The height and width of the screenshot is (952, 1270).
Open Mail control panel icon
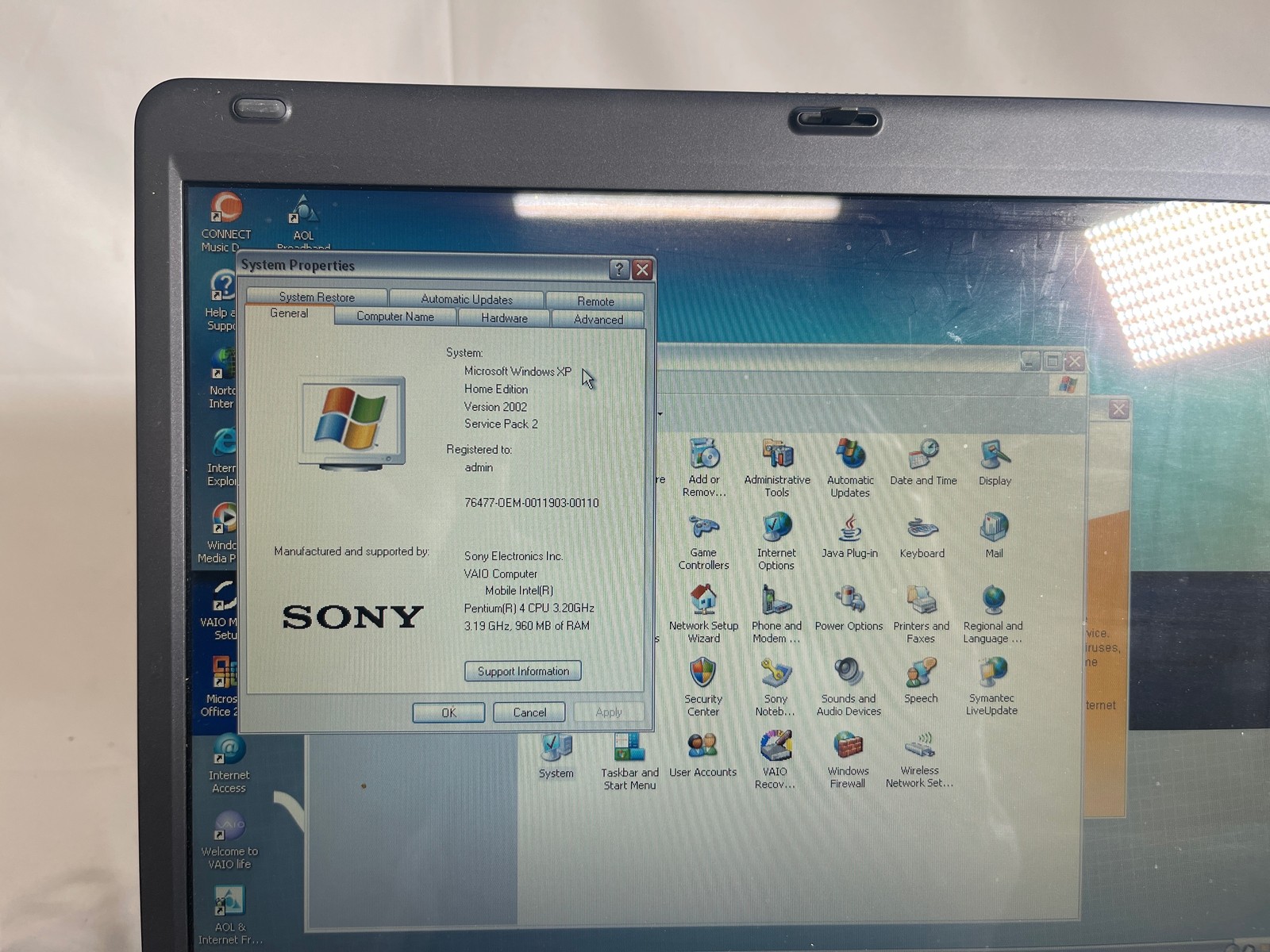pyautogui.click(x=994, y=536)
